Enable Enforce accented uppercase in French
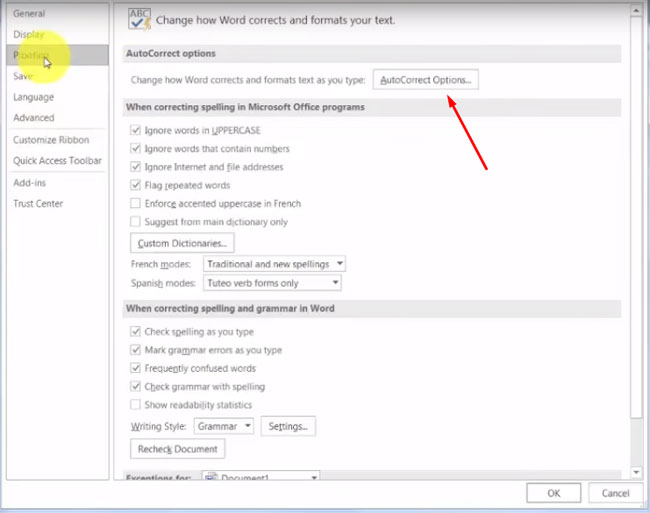Viewport: 650px width, 513px height. [x=136, y=203]
